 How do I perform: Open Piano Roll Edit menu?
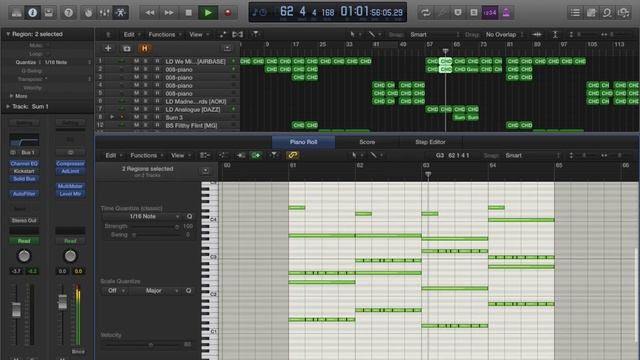pos(113,156)
